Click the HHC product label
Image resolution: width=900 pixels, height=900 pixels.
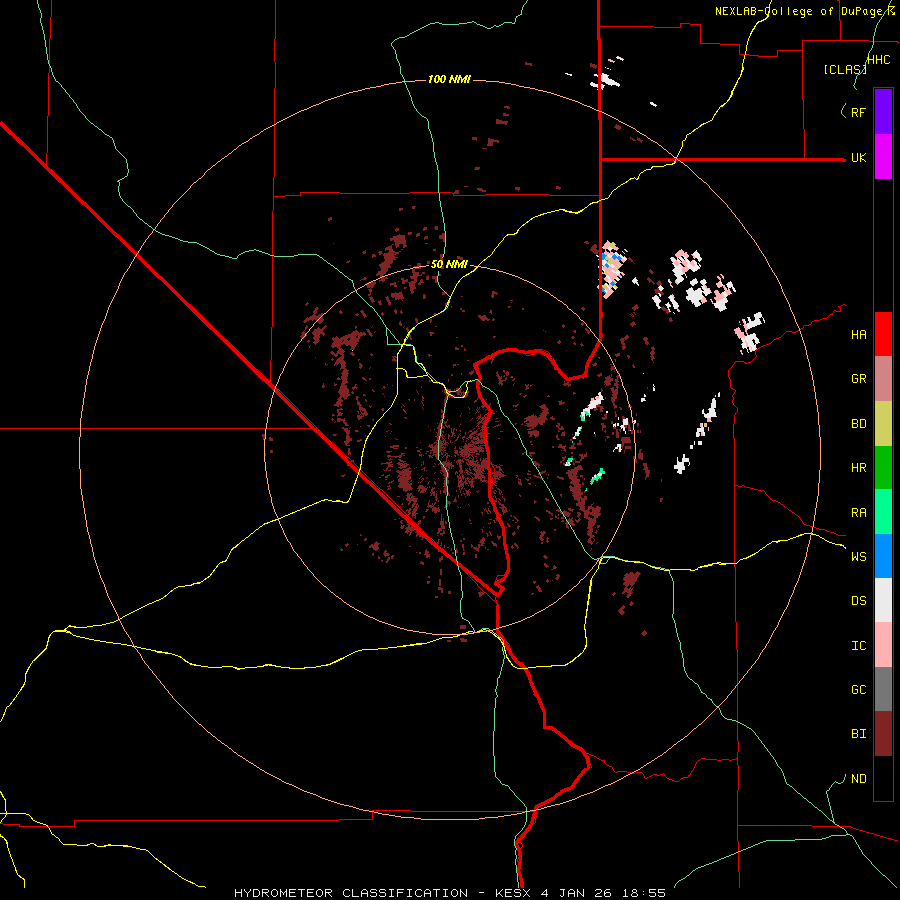pyautogui.click(x=878, y=60)
